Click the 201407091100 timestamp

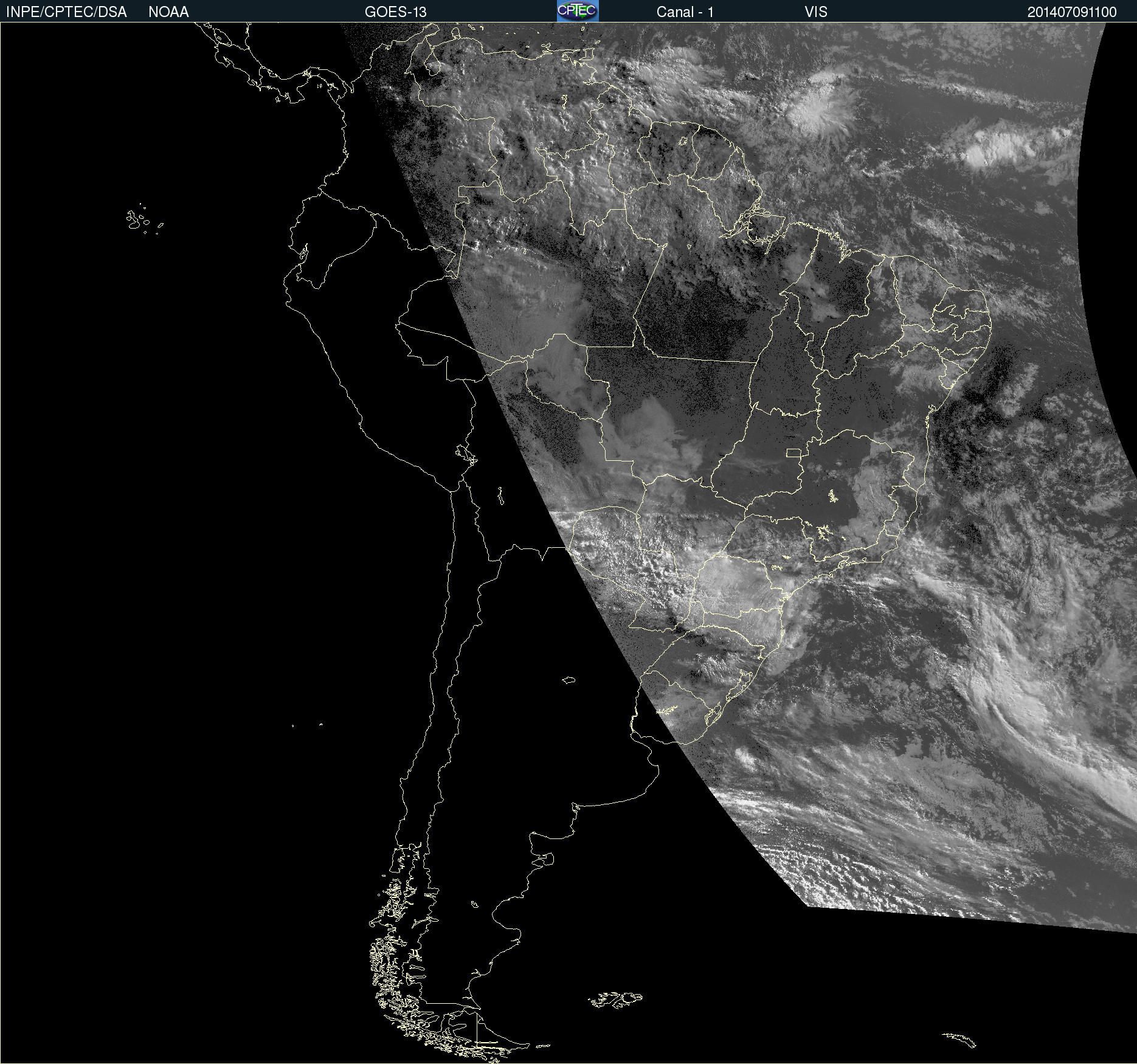(1072, 12)
